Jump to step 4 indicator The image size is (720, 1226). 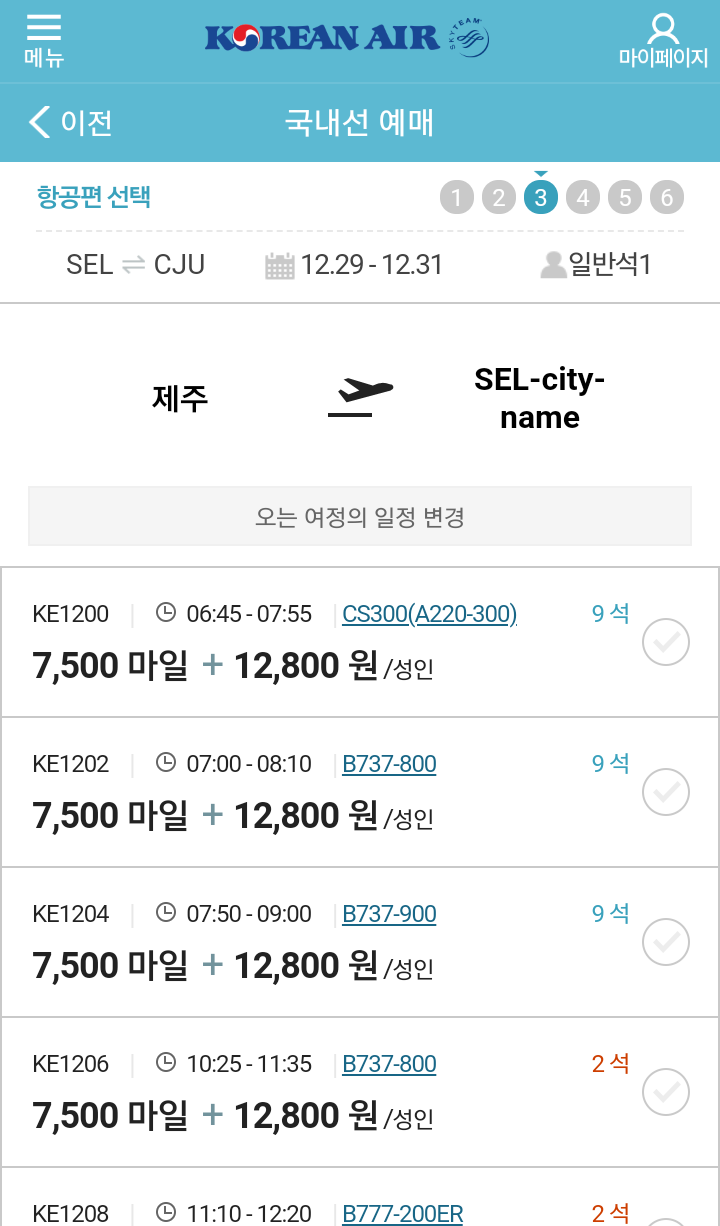pos(582,197)
